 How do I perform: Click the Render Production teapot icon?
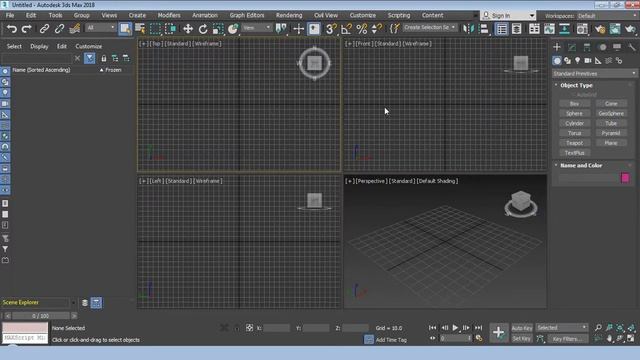pos(630,29)
